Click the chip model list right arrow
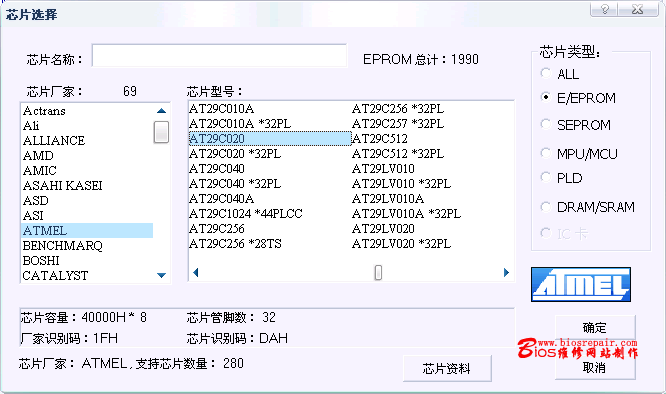The height and width of the screenshot is (394, 666). [506, 272]
